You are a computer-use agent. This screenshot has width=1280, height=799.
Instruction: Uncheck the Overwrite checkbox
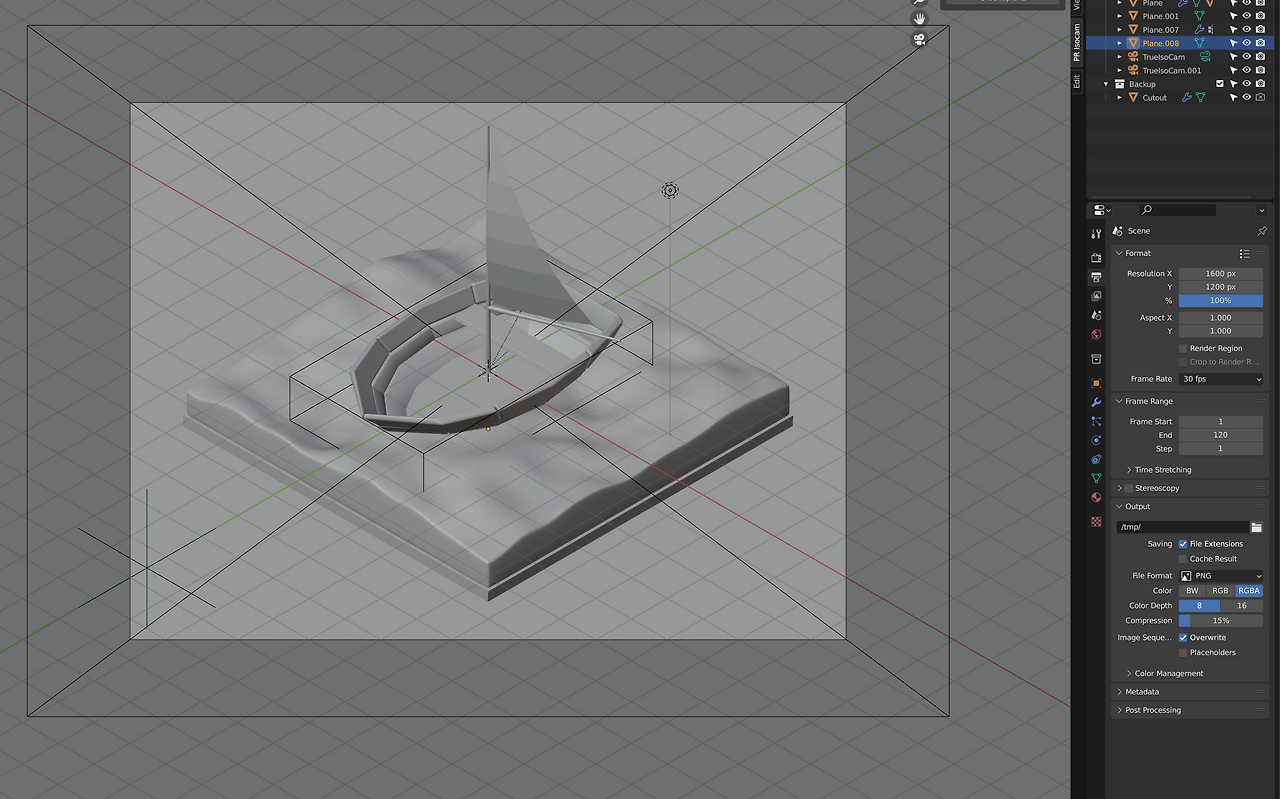click(1183, 637)
